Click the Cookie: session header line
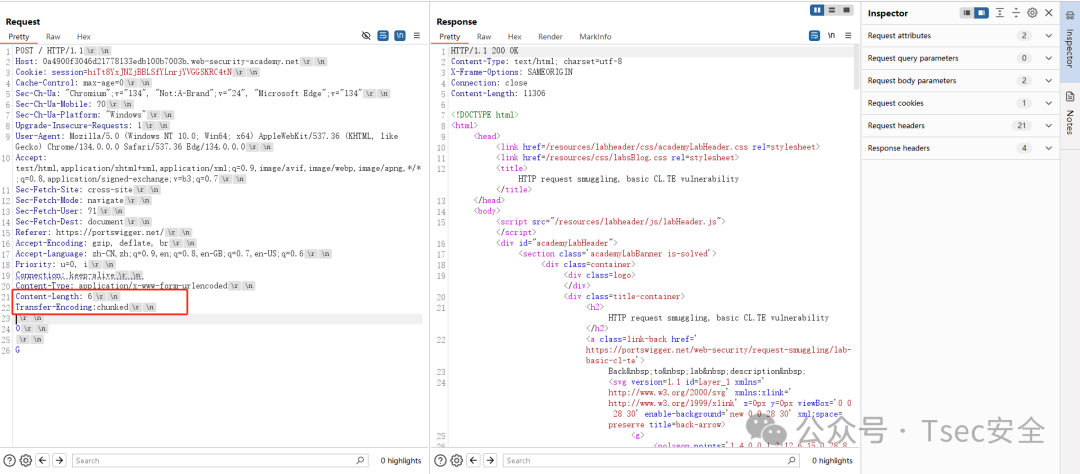This screenshot has height=474, width=1080. [x=137, y=72]
